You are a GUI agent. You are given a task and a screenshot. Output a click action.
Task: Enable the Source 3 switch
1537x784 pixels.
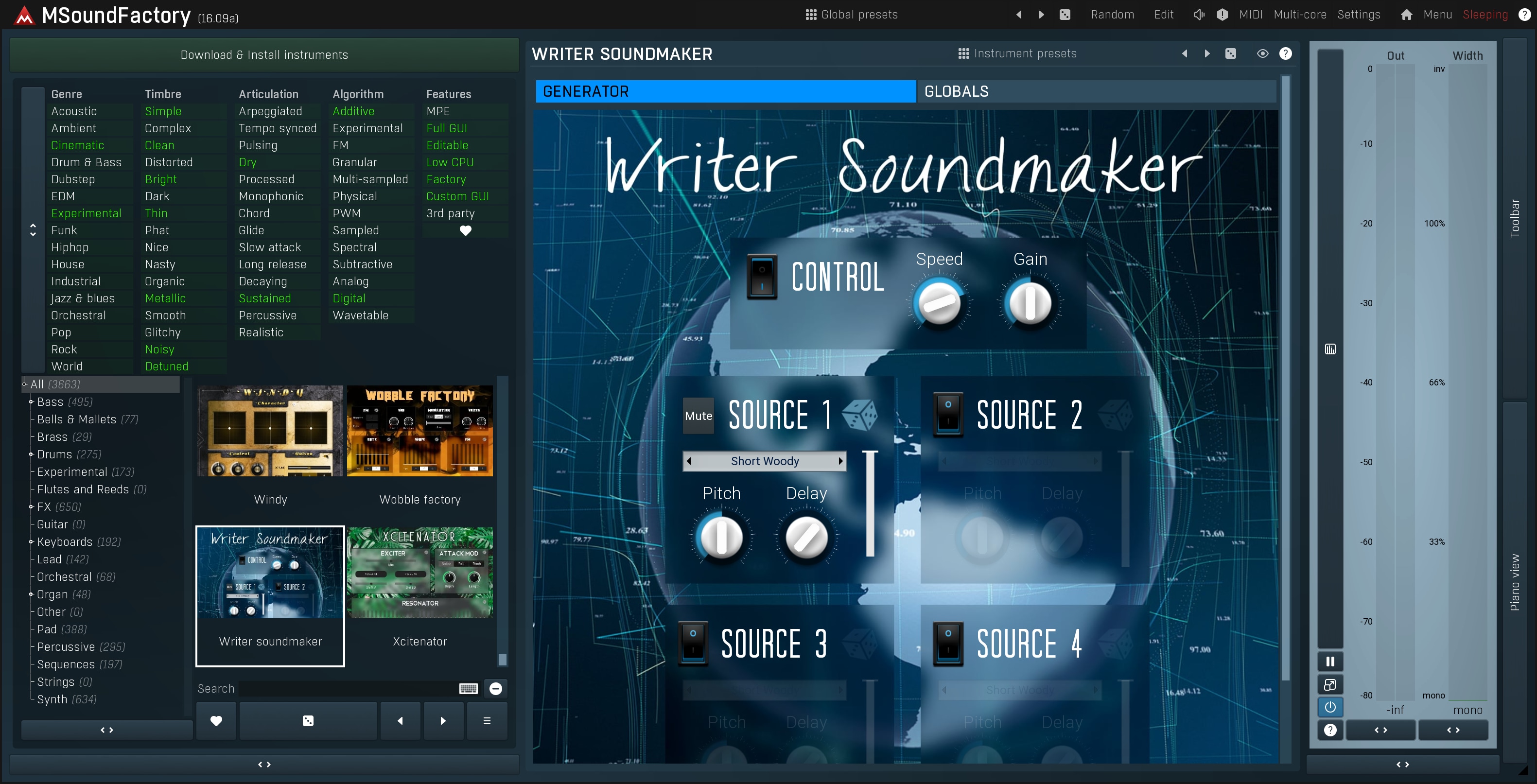tap(693, 644)
